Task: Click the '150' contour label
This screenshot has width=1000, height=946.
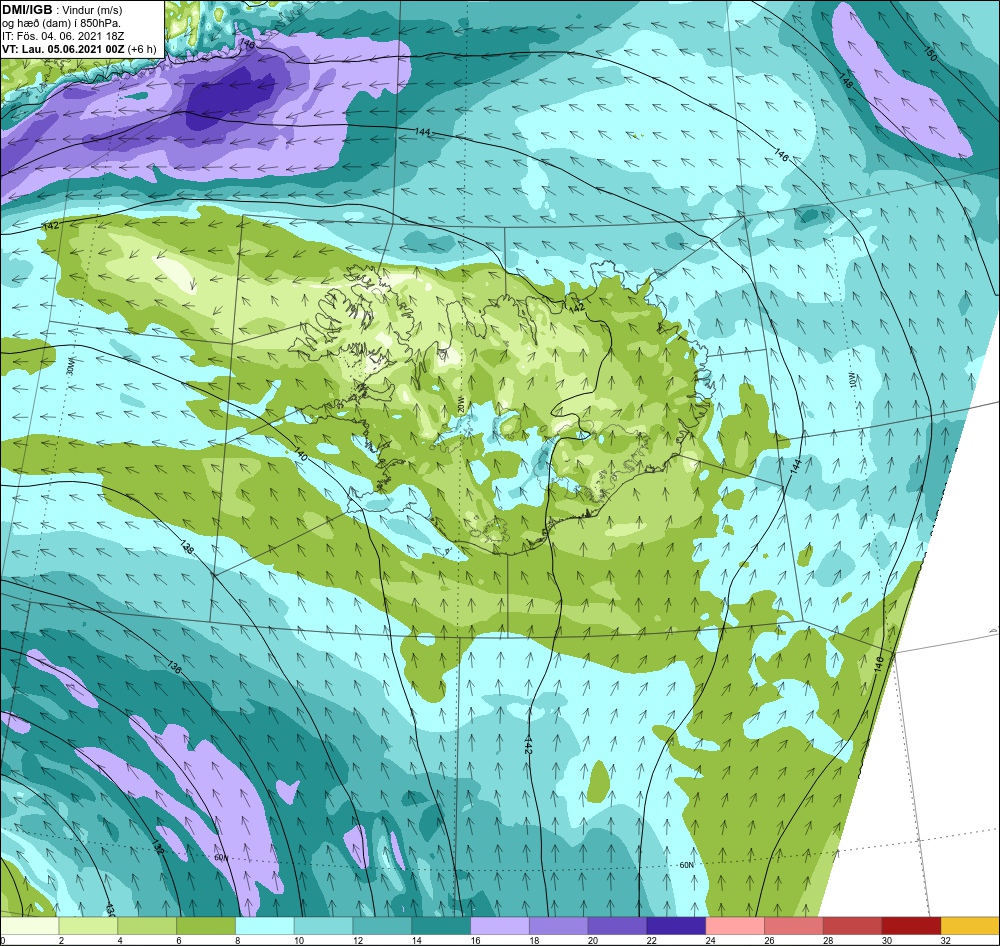Action: tap(930, 54)
